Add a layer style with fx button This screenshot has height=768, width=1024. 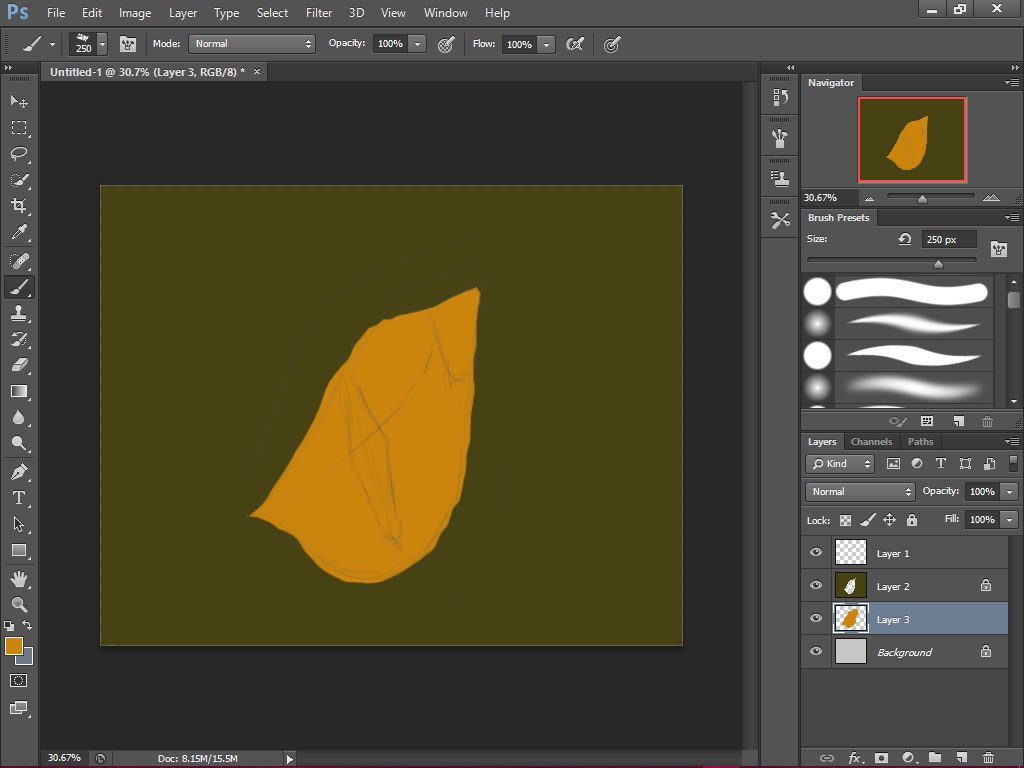pos(853,757)
